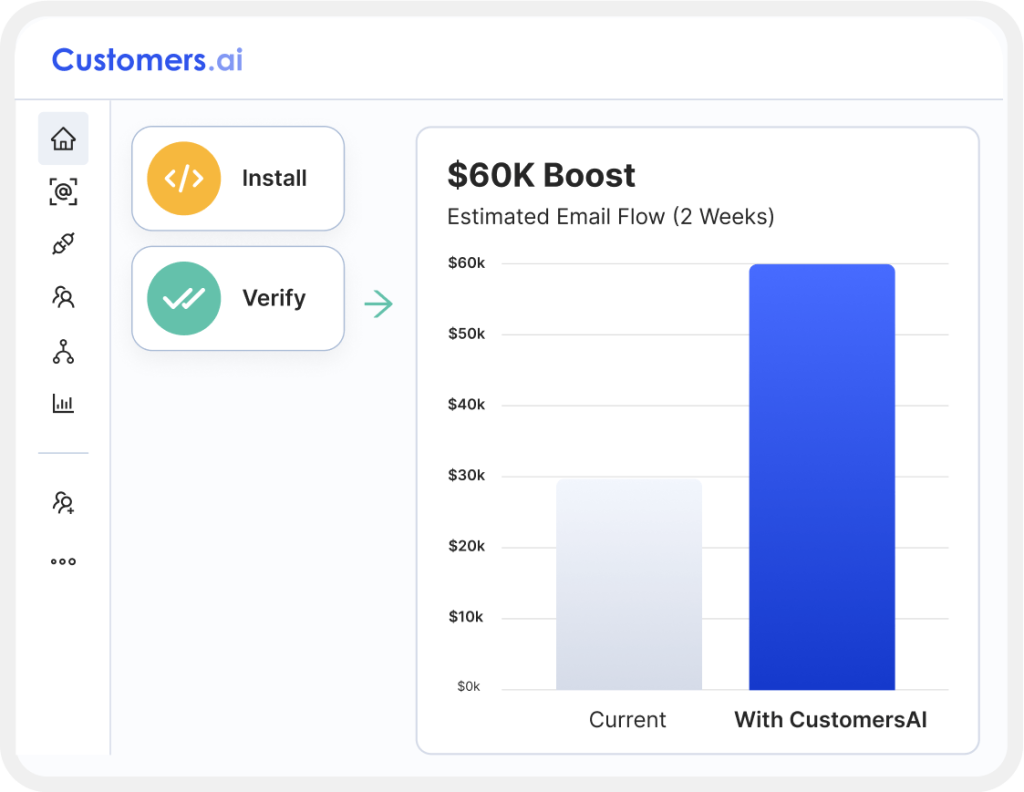Open the workflow hierarchy node icon
Viewport: 1024px width, 792px height.
point(63,351)
